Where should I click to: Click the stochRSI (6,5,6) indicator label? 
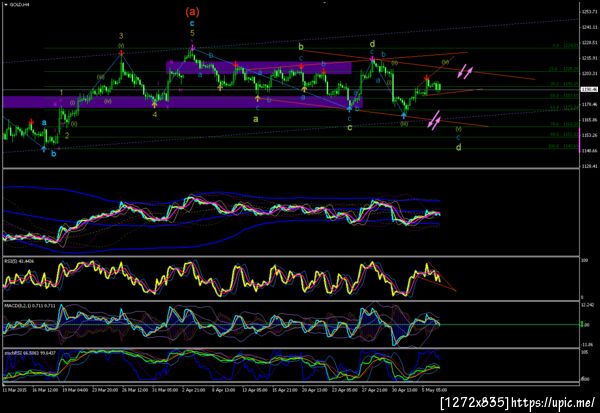pyautogui.click(x=30, y=353)
